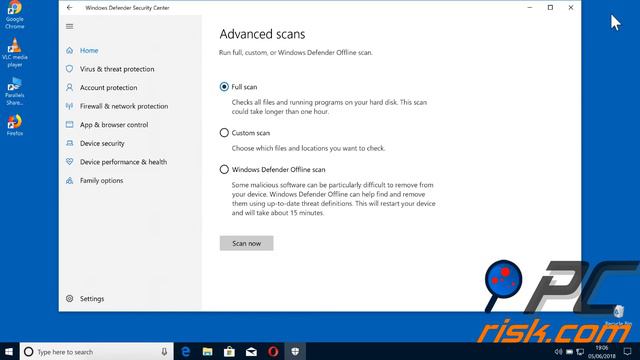The width and height of the screenshot is (640, 360).
Task: Click the Windows Defender Offline scan label
Action: click(278, 169)
